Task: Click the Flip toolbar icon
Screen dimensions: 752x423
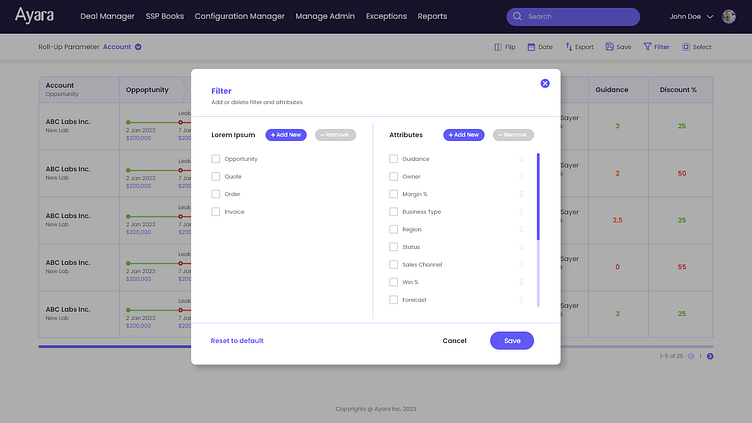Action: pyautogui.click(x=498, y=47)
